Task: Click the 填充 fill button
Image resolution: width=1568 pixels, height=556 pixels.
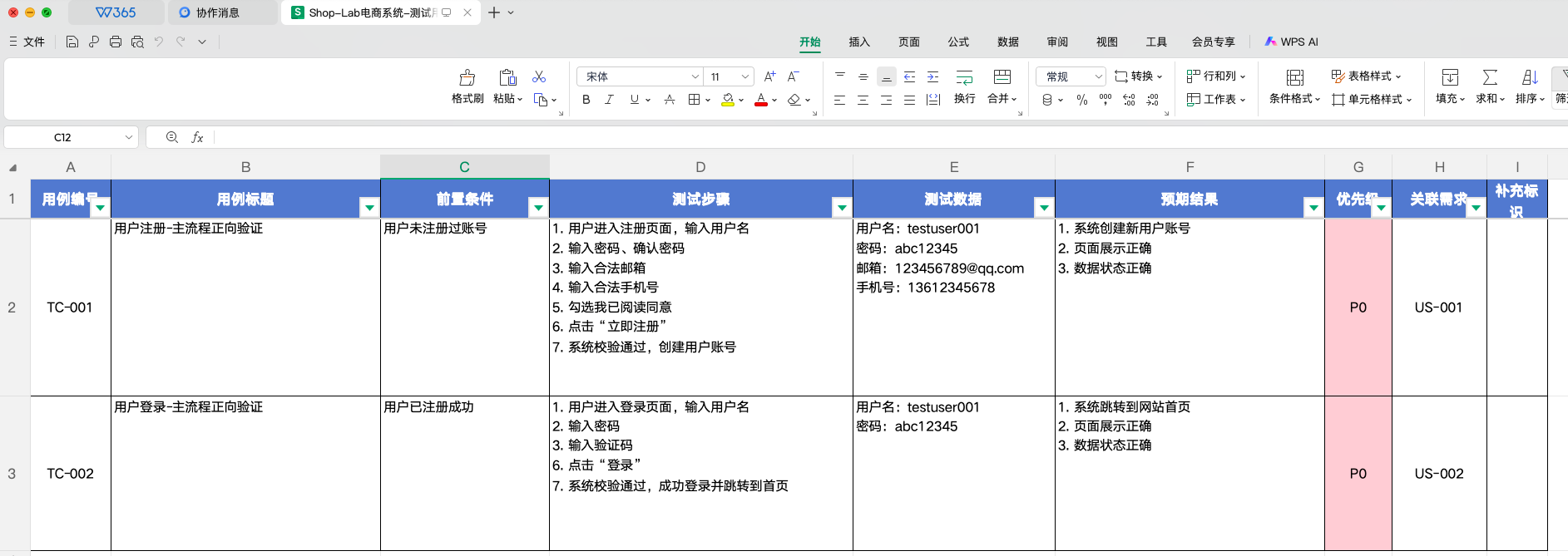Action: click(x=1450, y=86)
